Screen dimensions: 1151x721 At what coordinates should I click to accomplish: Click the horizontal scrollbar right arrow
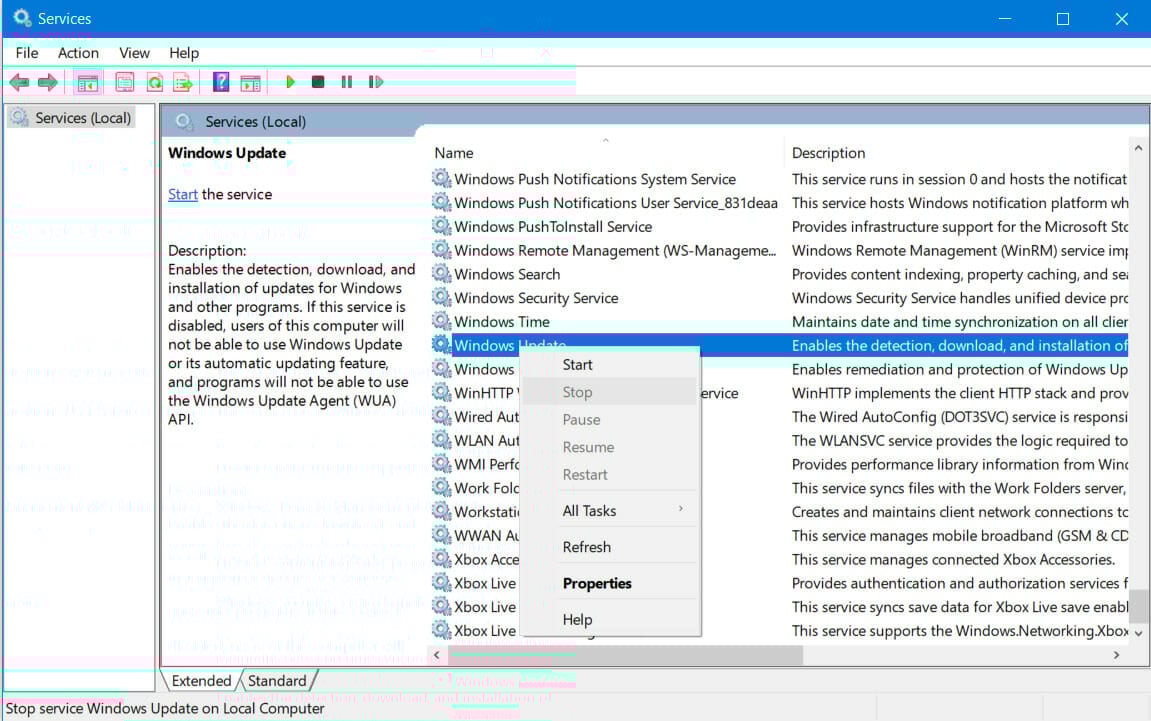click(x=1116, y=655)
